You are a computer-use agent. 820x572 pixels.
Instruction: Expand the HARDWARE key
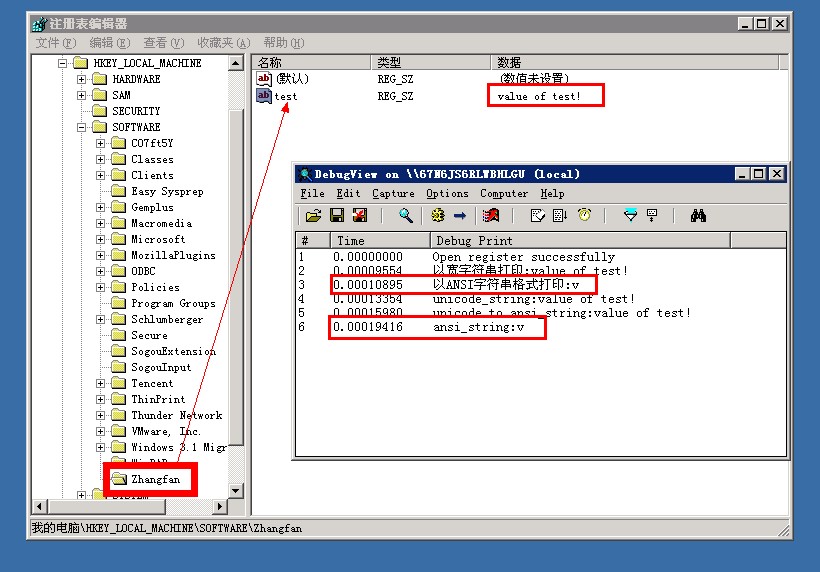81,79
